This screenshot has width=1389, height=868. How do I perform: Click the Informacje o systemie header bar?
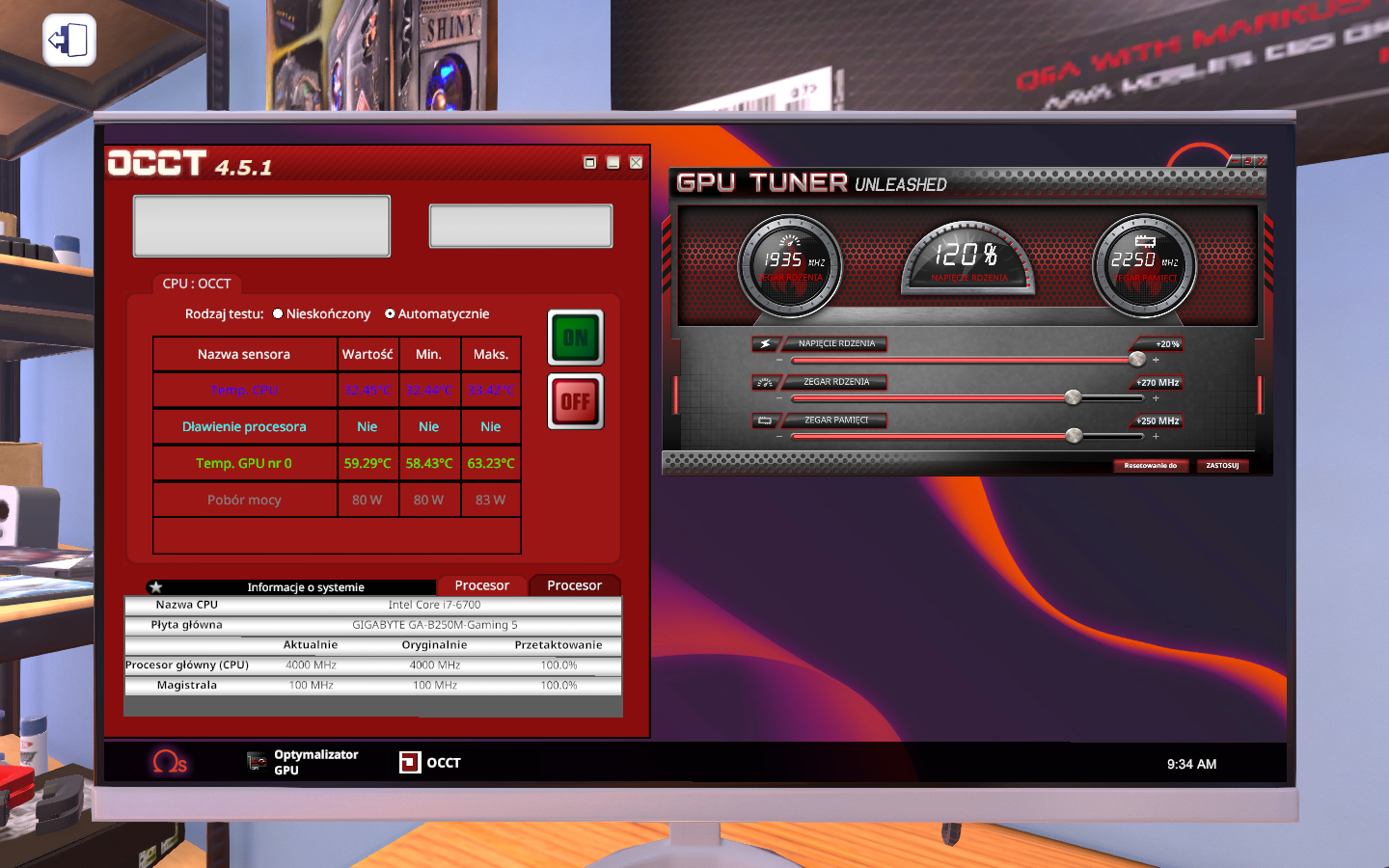[x=291, y=586]
